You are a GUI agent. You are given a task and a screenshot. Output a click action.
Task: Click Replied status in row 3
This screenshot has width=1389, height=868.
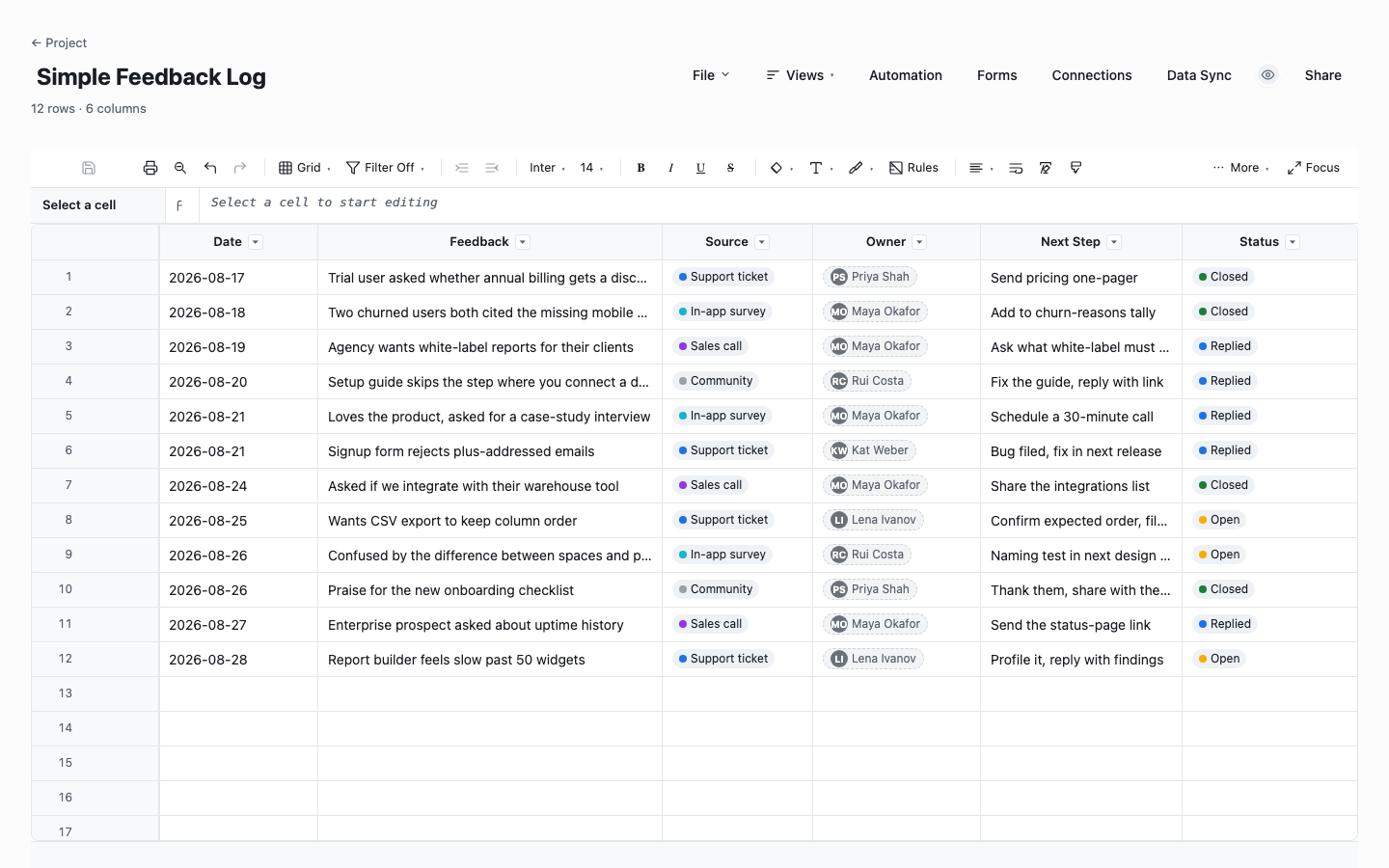[x=1225, y=346]
